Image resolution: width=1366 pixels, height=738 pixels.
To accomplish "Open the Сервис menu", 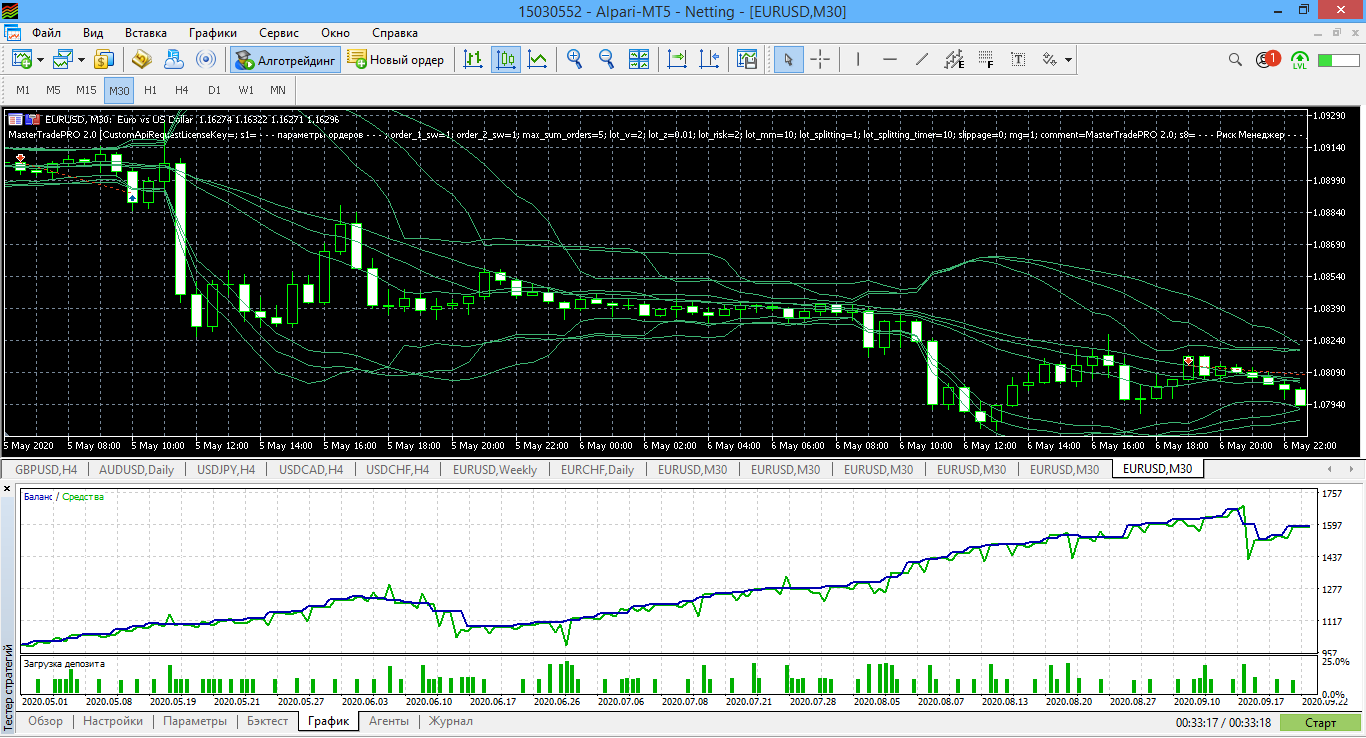I will [x=278, y=33].
